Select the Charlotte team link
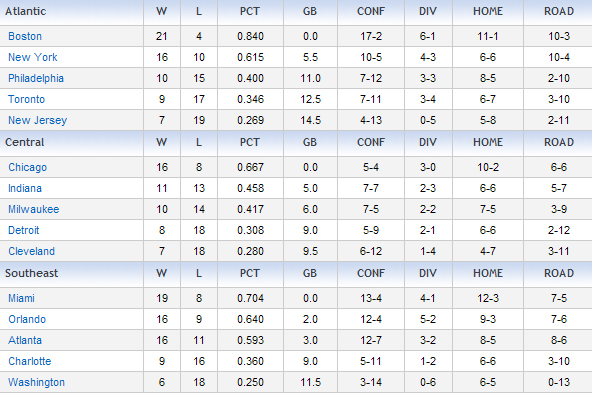The width and height of the screenshot is (592, 393). pyautogui.click(x=29, y=361)
